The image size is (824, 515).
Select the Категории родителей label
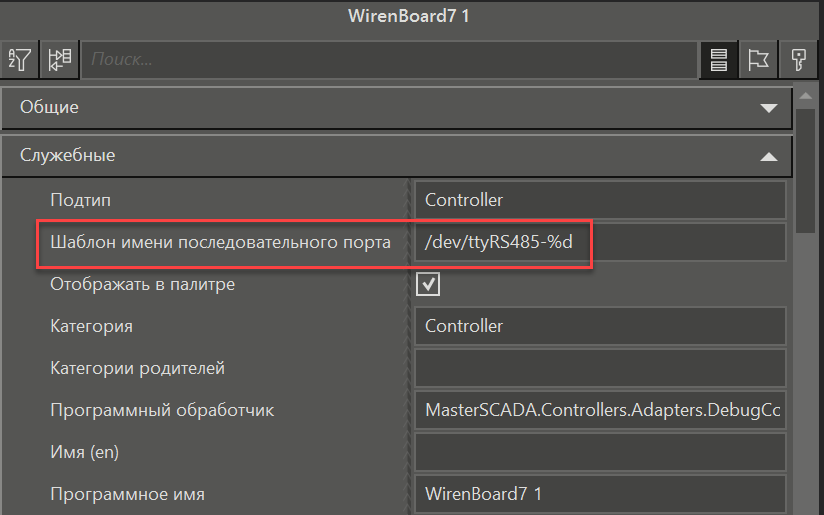[137, 368]
